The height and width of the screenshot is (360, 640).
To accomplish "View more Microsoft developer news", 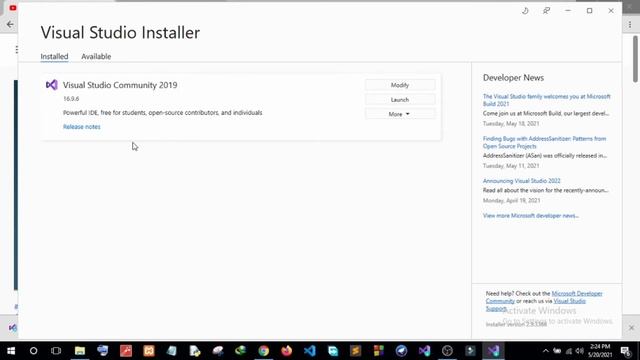I will coord(531,216).
